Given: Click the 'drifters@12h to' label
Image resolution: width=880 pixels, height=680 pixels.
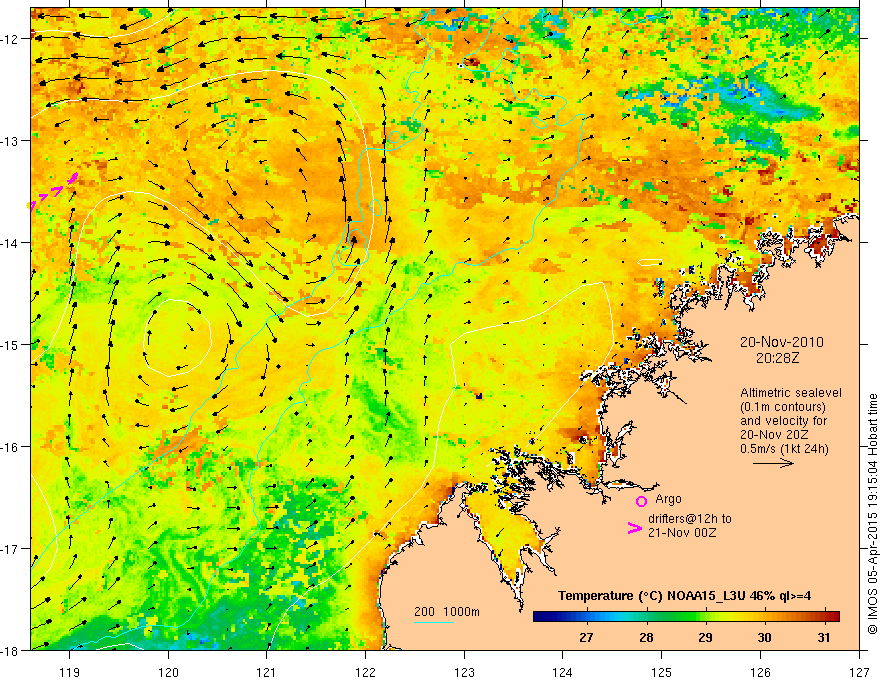Looking at the screenshot, I should point(690,519).
